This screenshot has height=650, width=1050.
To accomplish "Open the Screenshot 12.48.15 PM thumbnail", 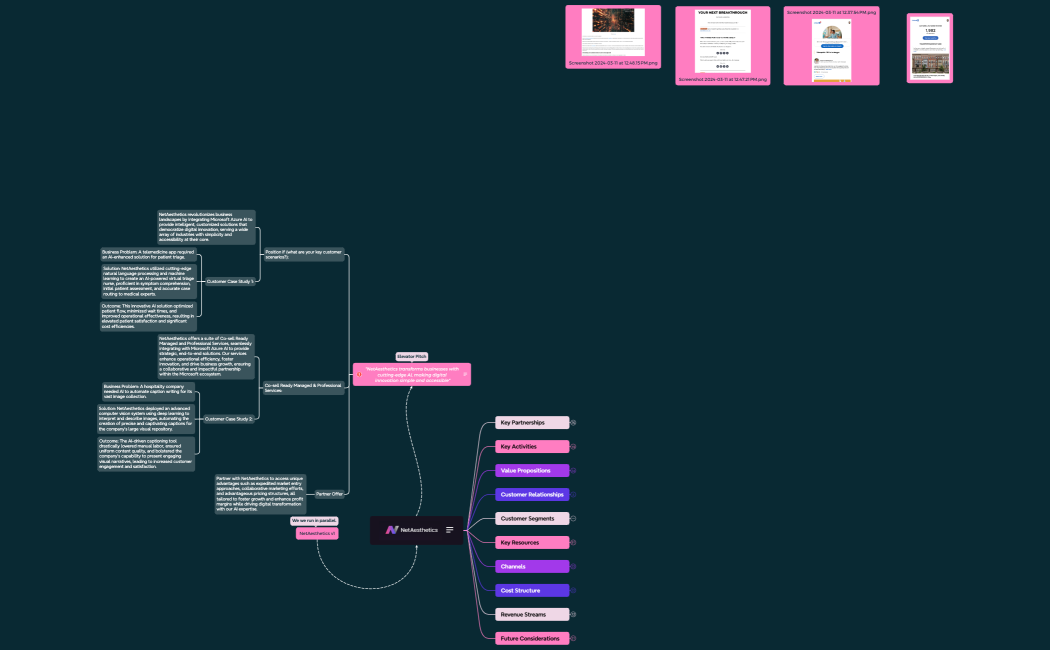I will (x=613, y=34).
